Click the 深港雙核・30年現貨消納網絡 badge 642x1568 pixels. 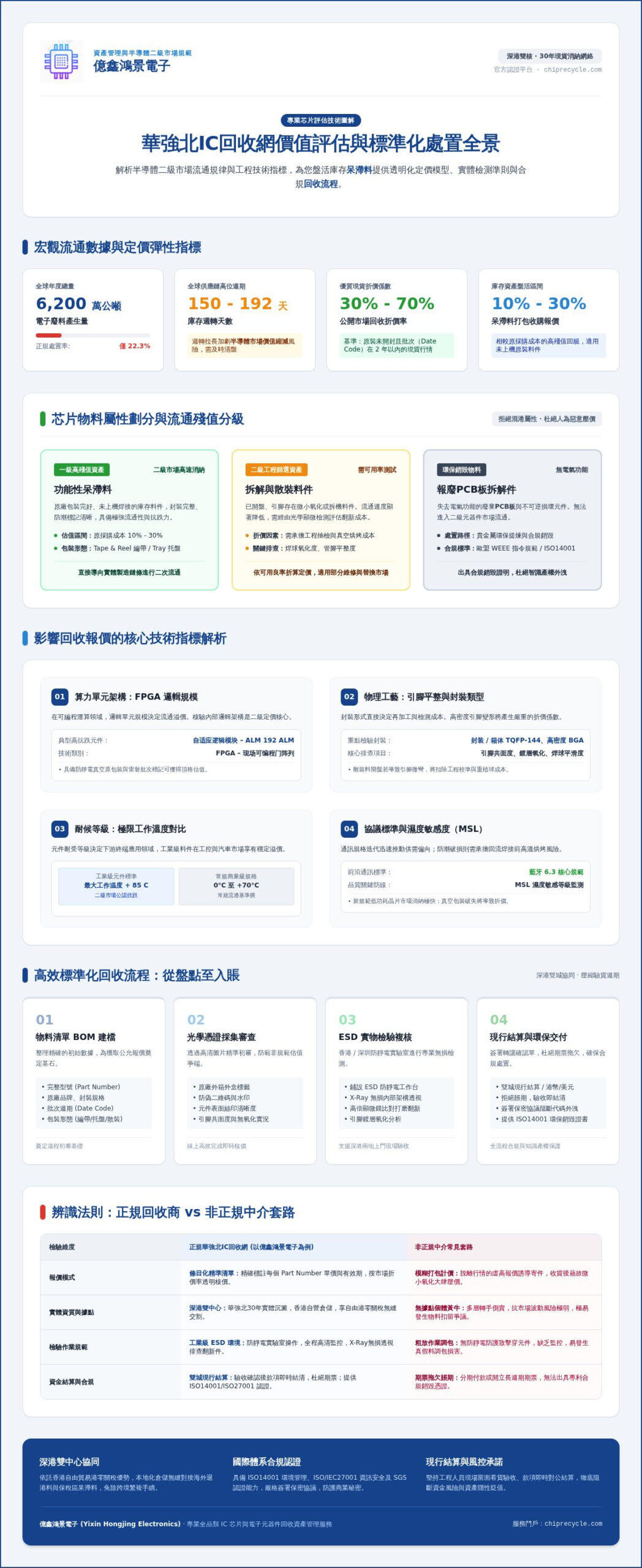point(549,56)
